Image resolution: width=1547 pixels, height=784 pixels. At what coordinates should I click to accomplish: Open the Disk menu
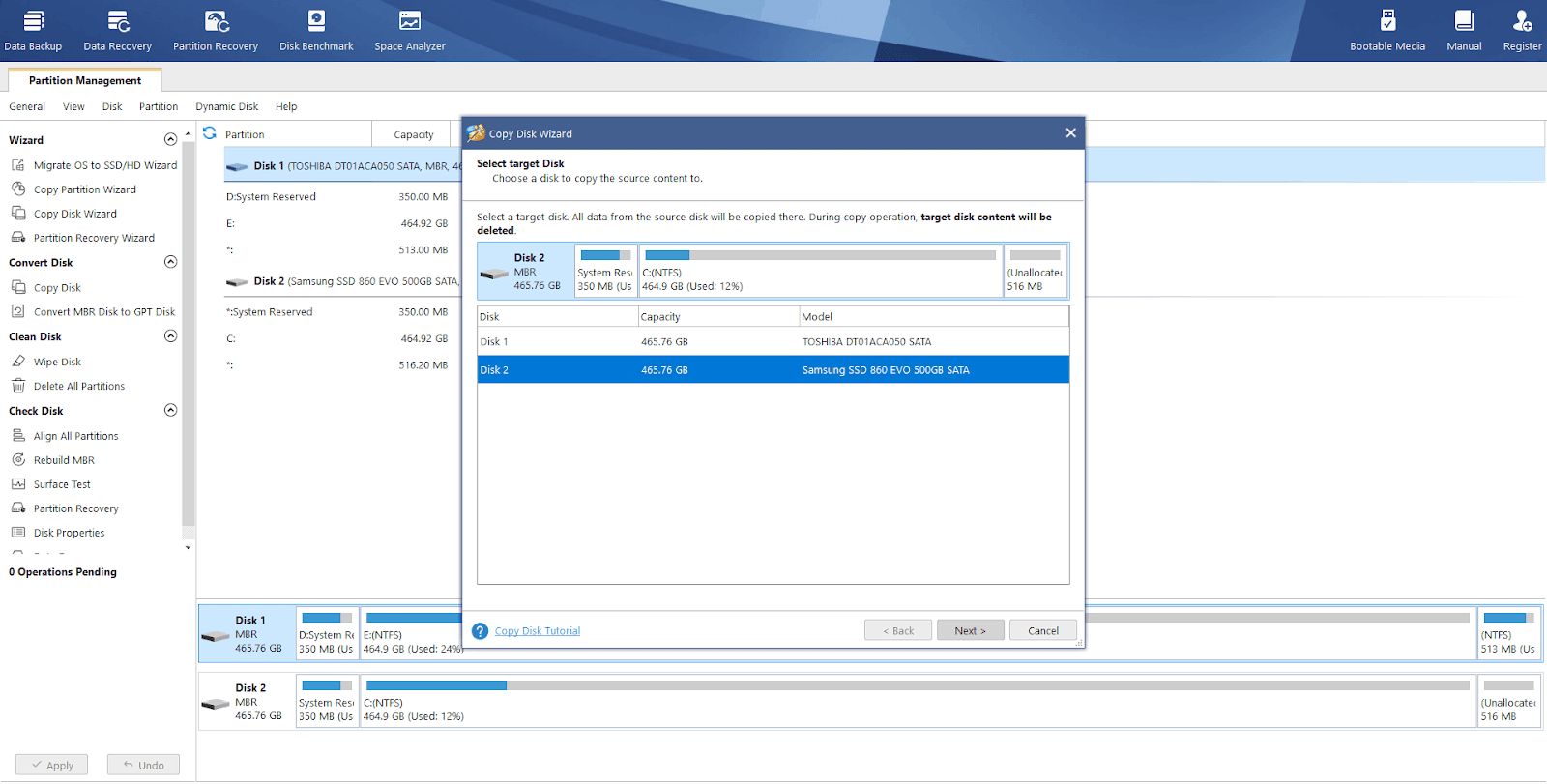(x=112, y=107)
